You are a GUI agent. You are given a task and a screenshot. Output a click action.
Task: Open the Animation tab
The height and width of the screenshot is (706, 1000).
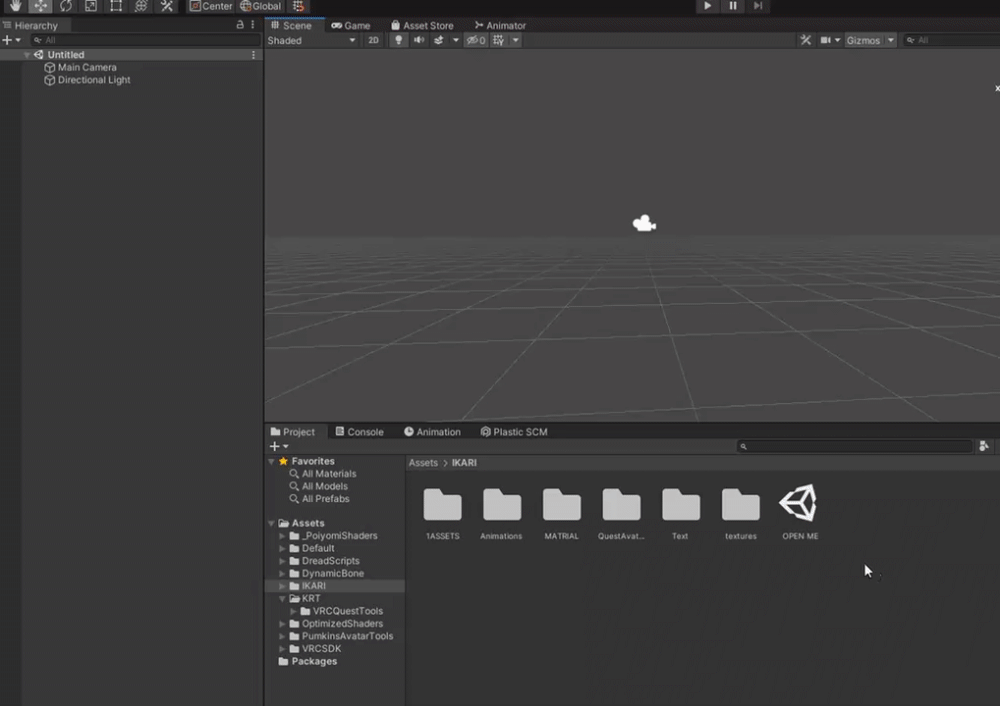click(x=432, y=432)
